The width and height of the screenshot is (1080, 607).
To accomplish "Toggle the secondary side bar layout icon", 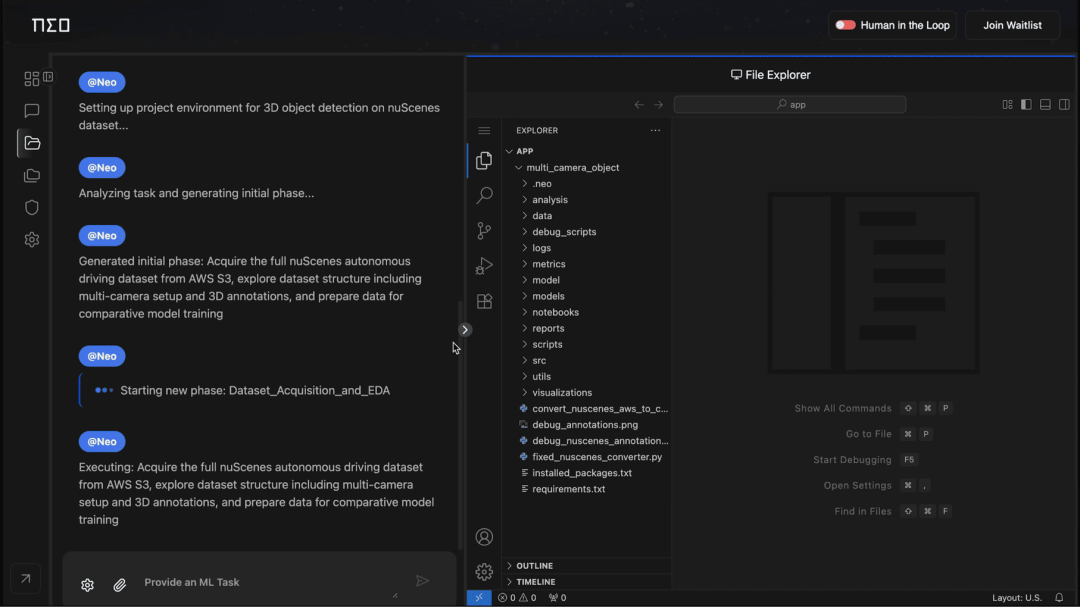I will coord(1064,105).
